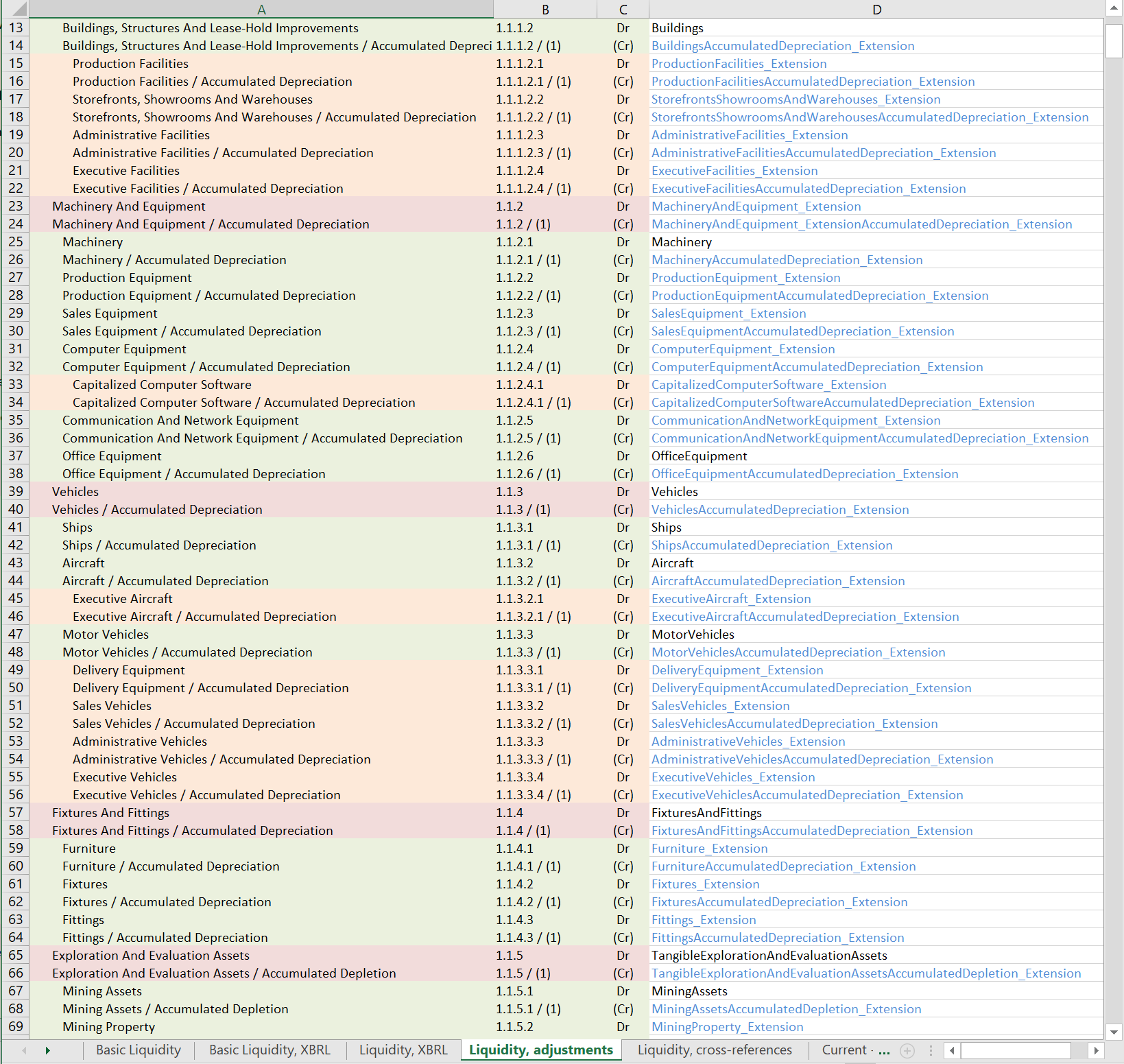Select column D header
Viewport: 1124px width, 1064px height.
tap(876, 10)
